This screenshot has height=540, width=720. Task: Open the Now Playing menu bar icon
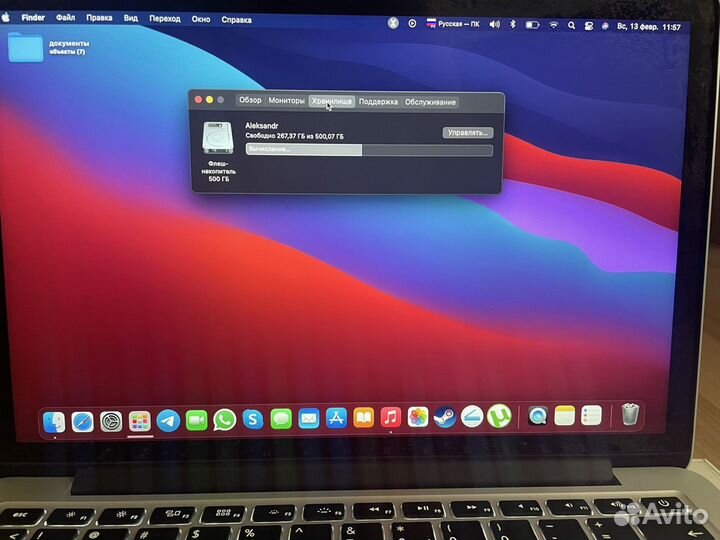412,23
